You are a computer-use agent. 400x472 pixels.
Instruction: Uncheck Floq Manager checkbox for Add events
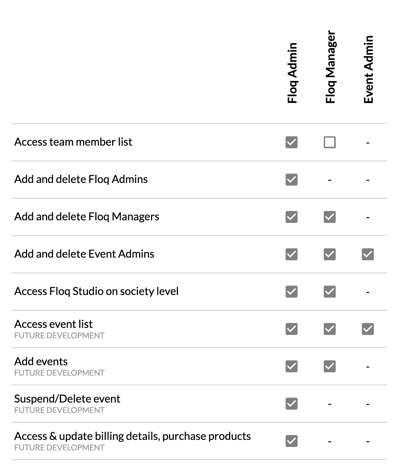[x=329, y=366]
